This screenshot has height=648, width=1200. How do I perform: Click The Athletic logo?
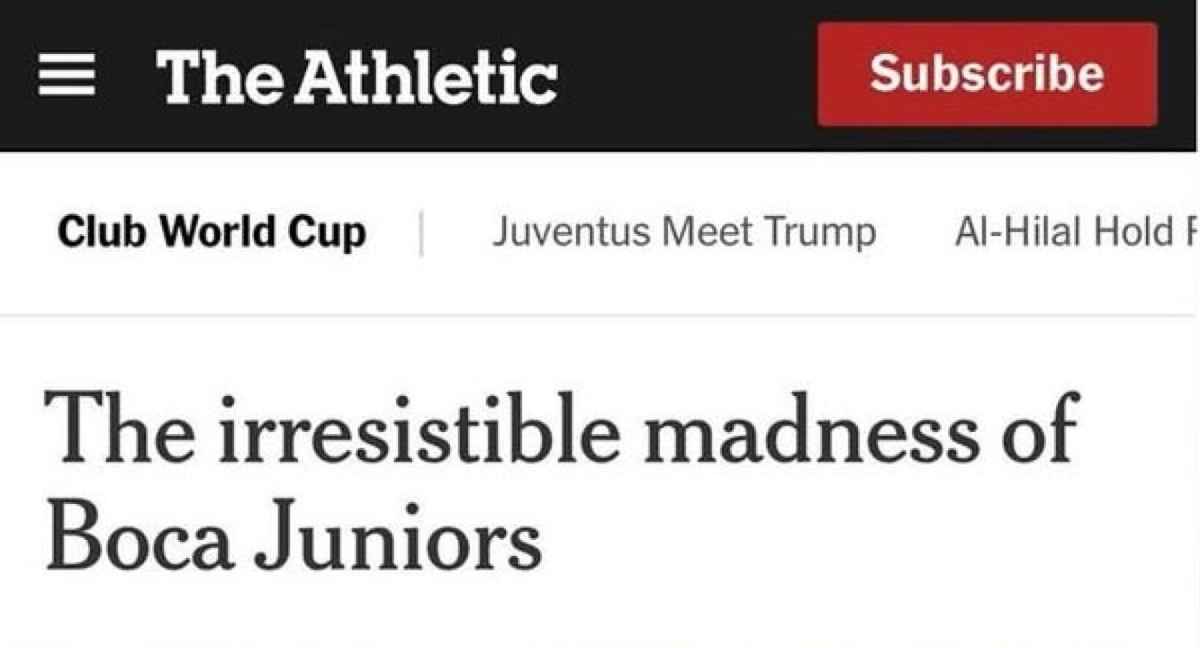point(356,76)
